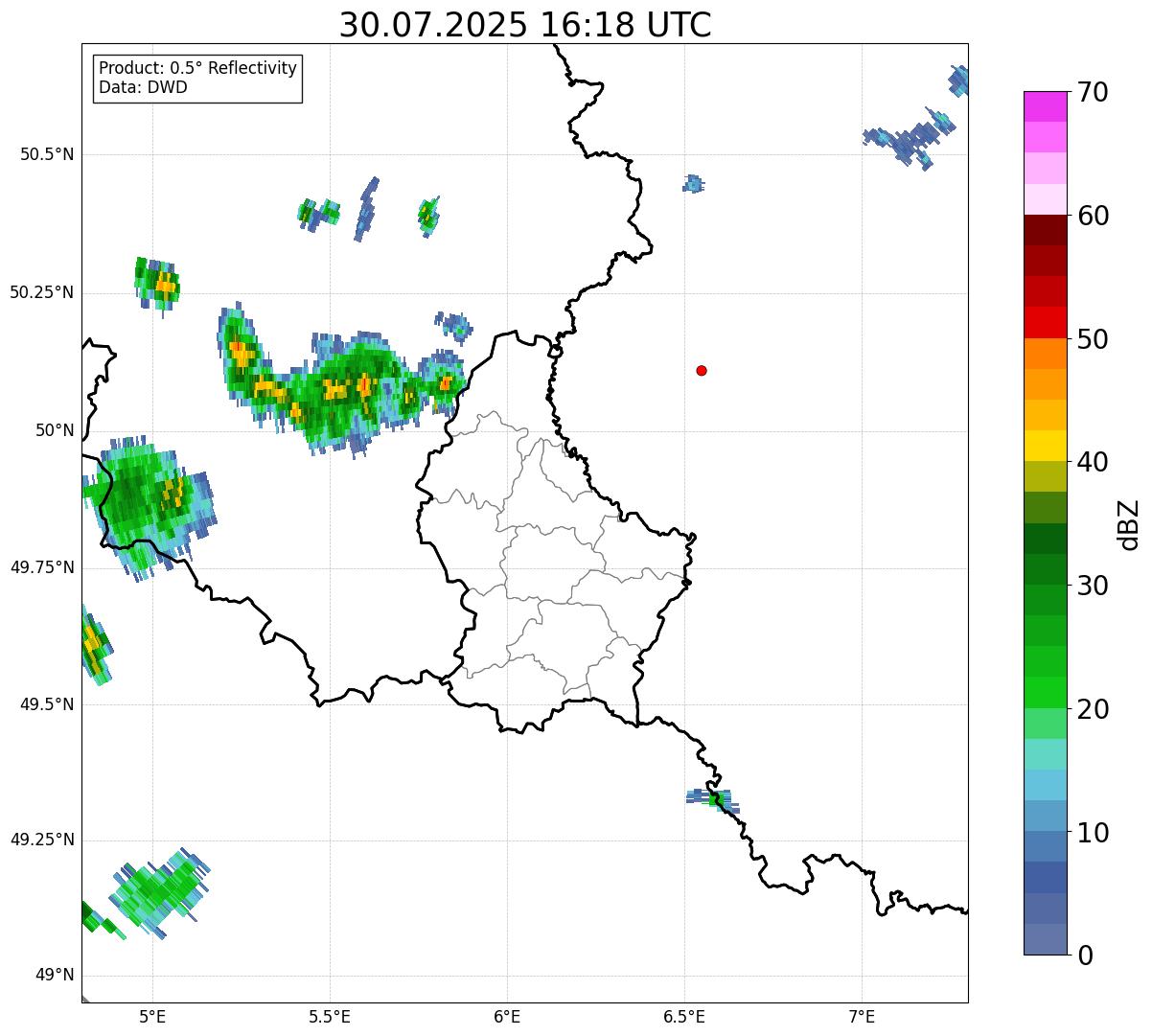Click the 49°N latitude label
The width and height of the screenshot is (1152, 1036).
(x=55, y=976)
